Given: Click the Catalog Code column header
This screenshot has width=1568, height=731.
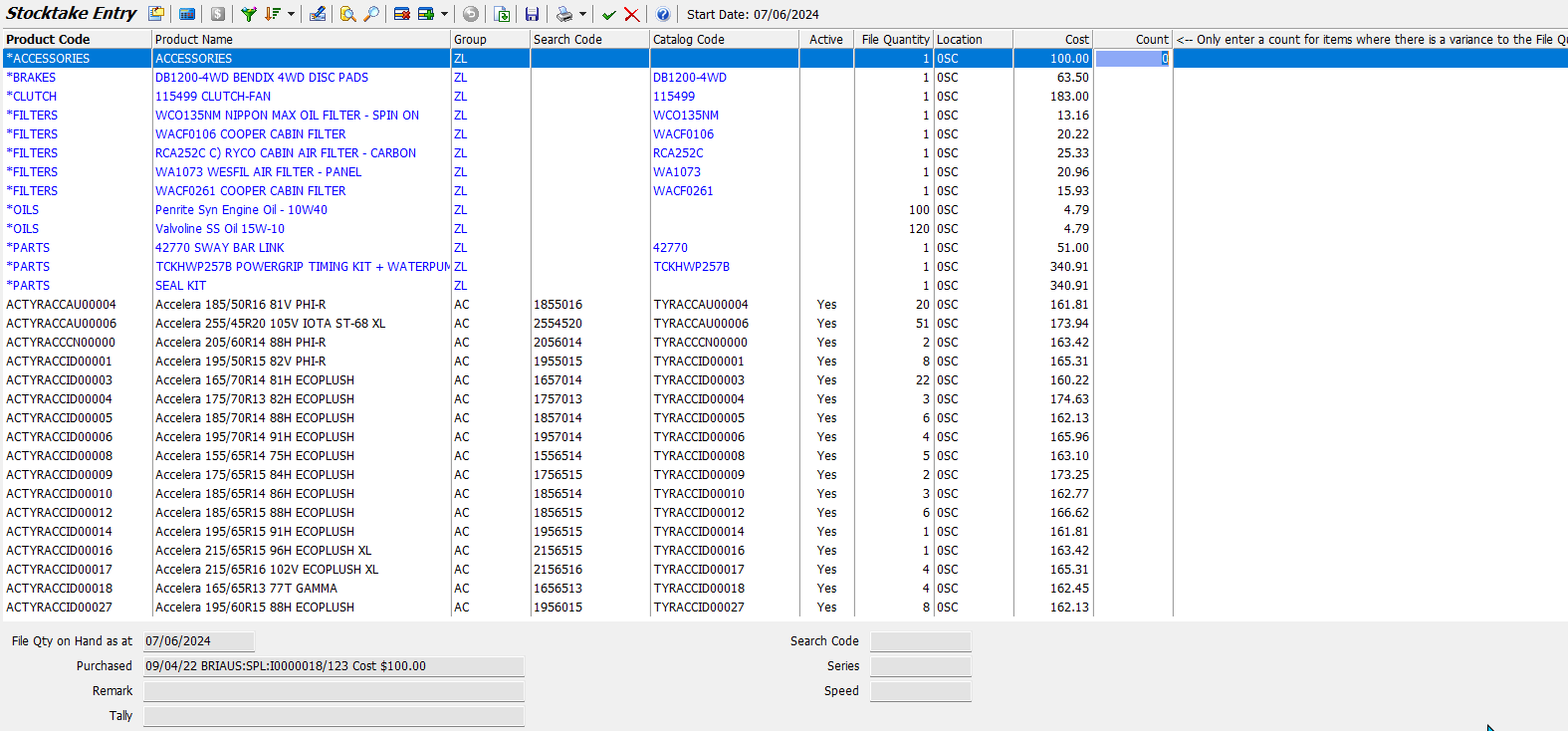Looking at the screenshot, I should [x=724, y=40].
